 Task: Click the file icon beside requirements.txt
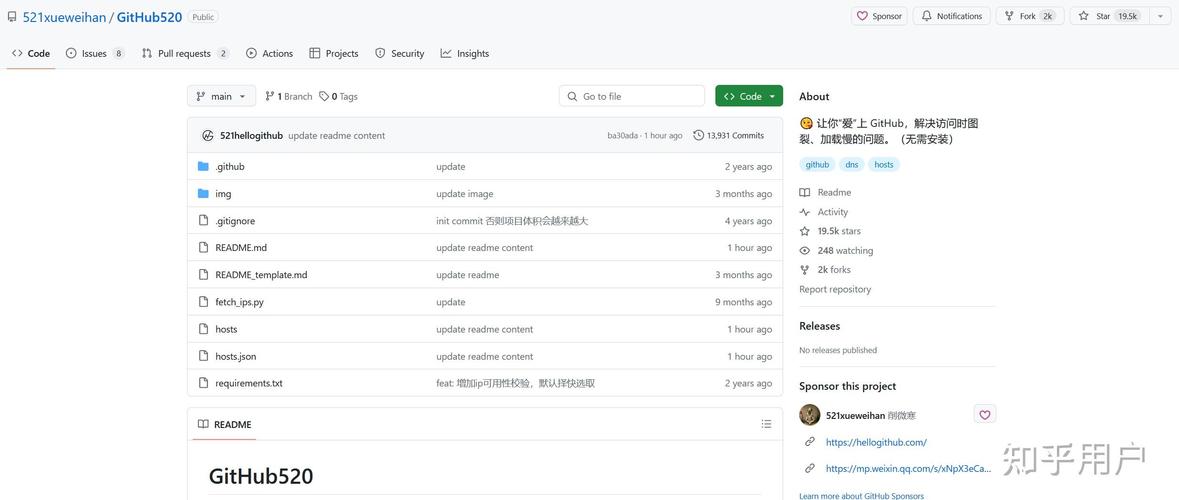tap(203, 383)
